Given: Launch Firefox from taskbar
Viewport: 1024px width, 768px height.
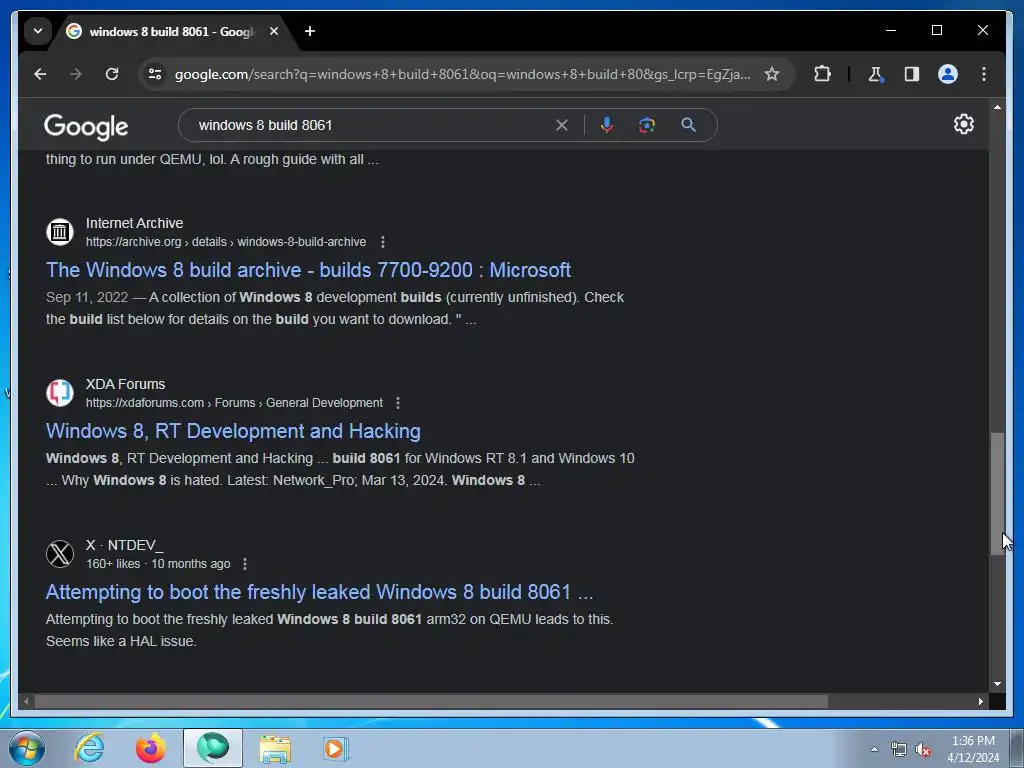Looking at the screenshot, I should tap(151, 748).
